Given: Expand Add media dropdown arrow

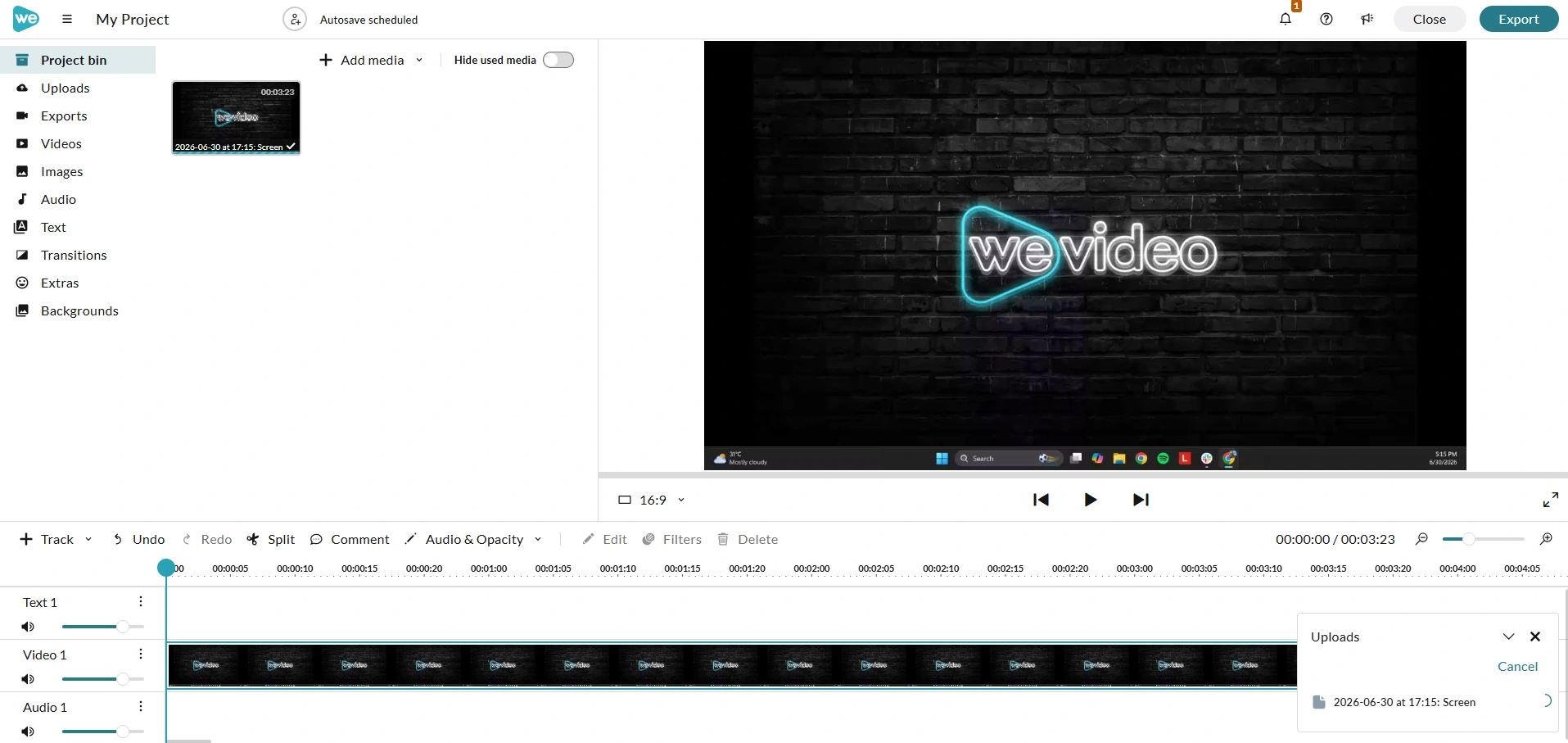Looking at the screenshot, I should point(419,60).
